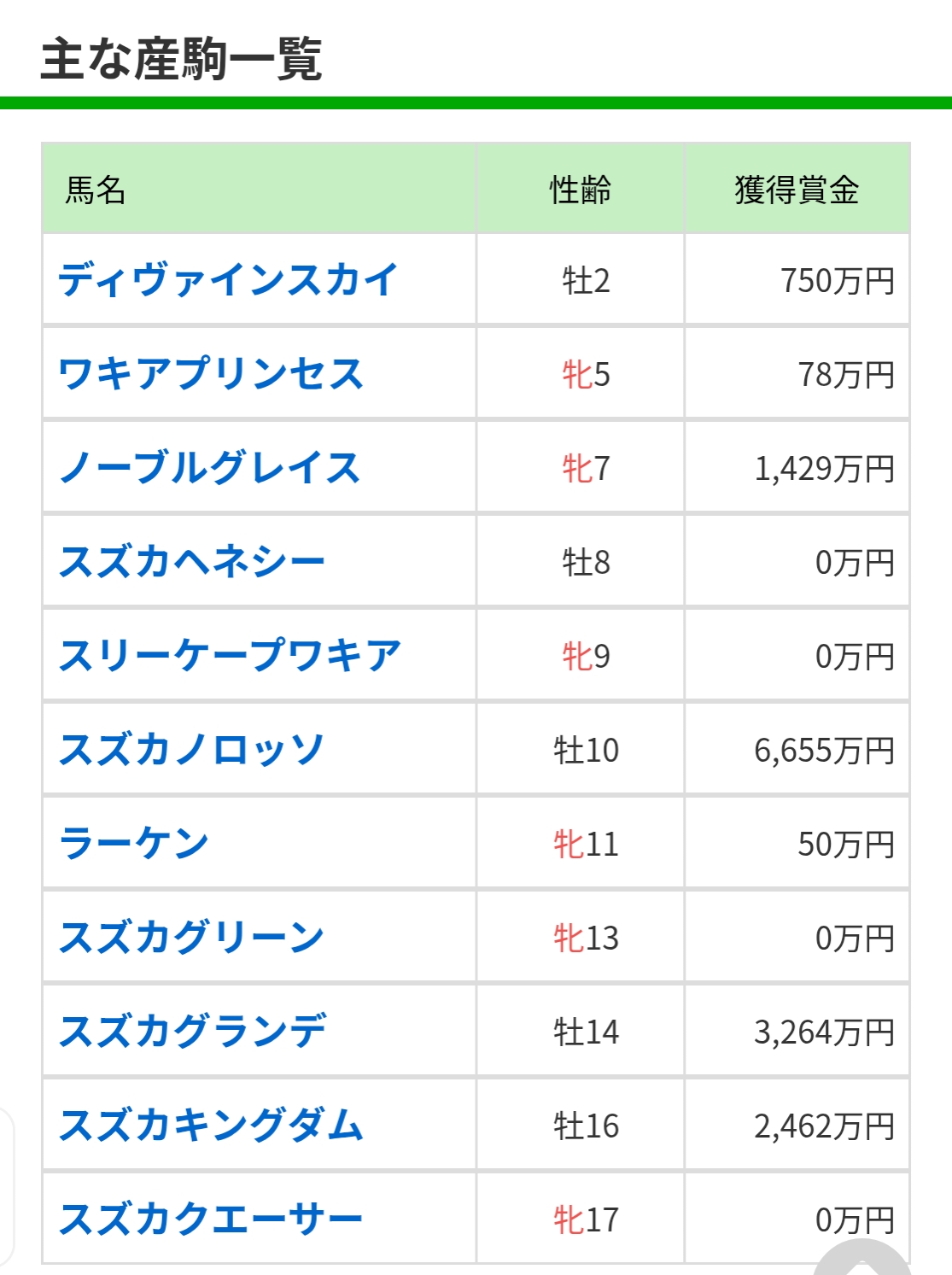Click the 6,655万円 prize cell
This screenshot has height=1275, width=952.
[824, 750]
